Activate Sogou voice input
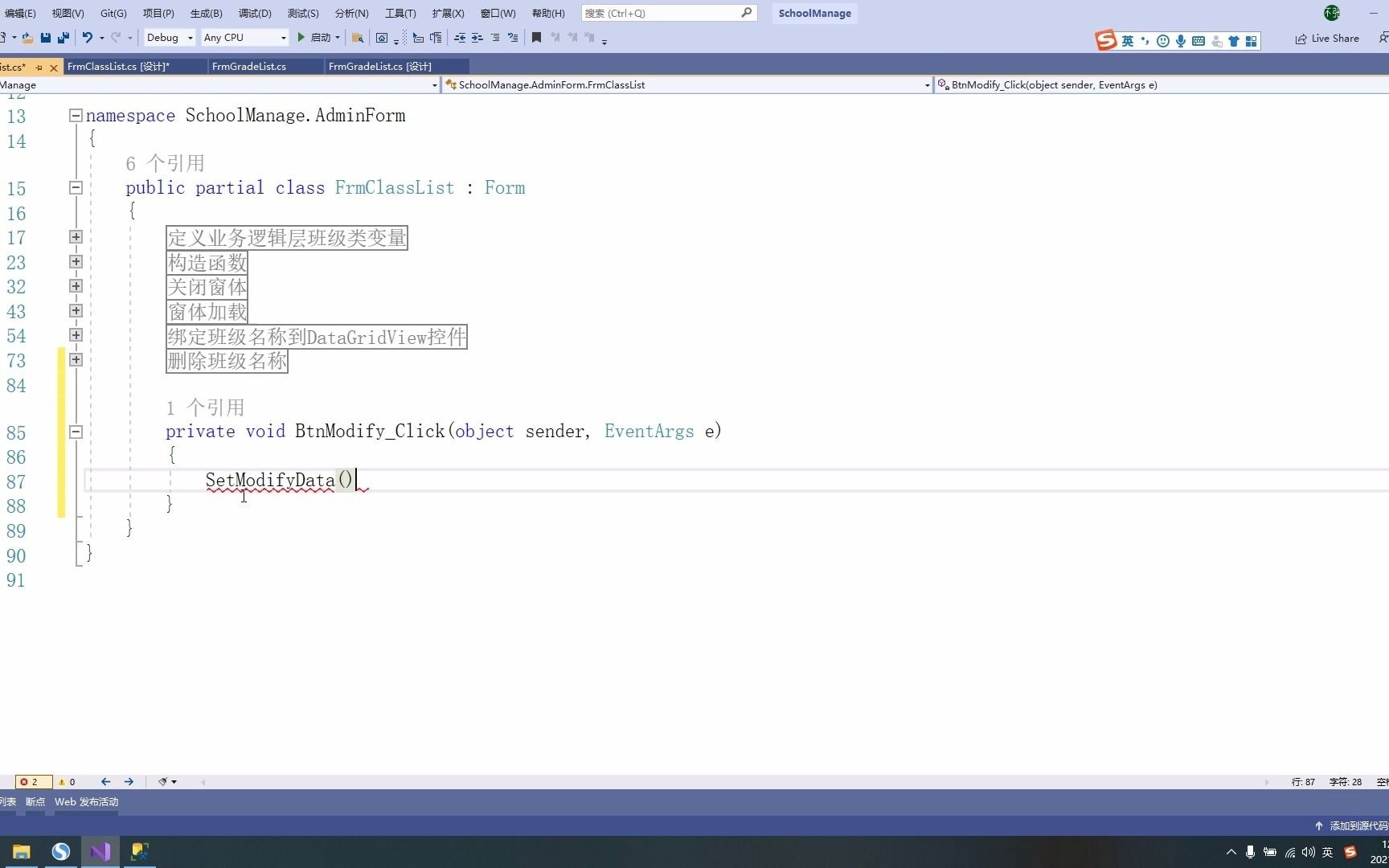The width and height of the screenshot is (1389, 868). [x=1180, y=40]
